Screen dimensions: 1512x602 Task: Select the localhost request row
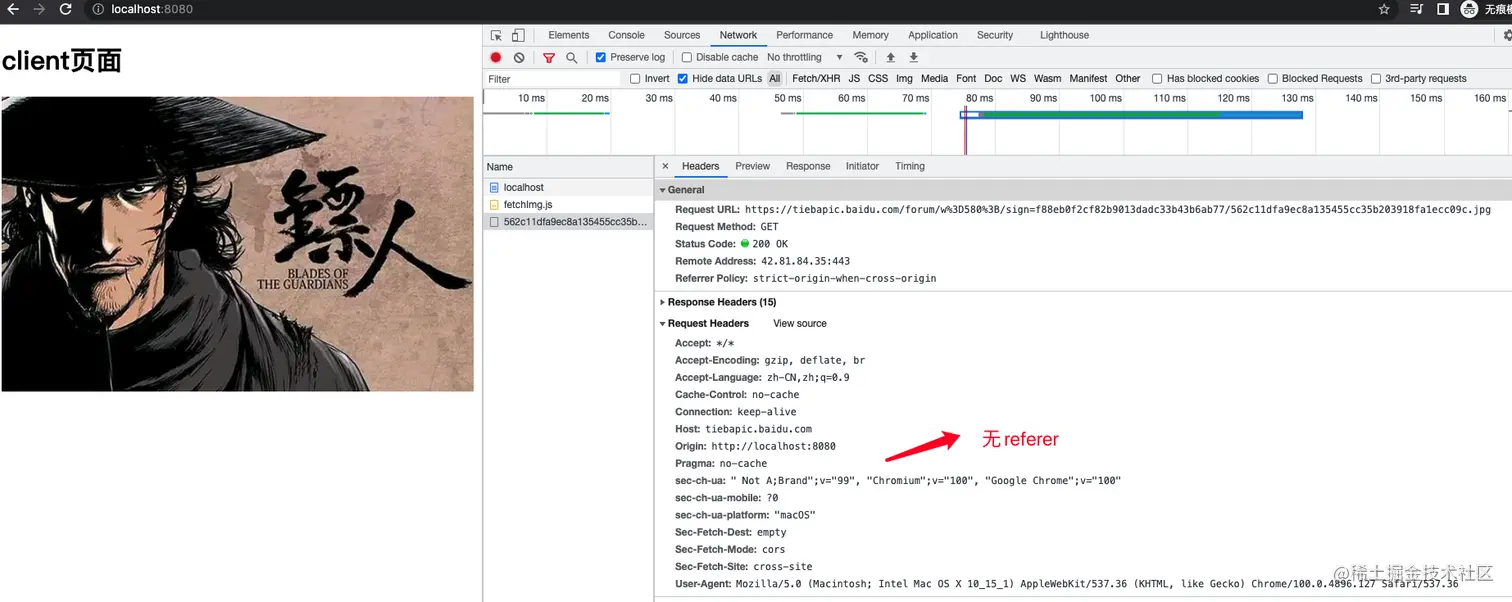(x=568, y=187)
